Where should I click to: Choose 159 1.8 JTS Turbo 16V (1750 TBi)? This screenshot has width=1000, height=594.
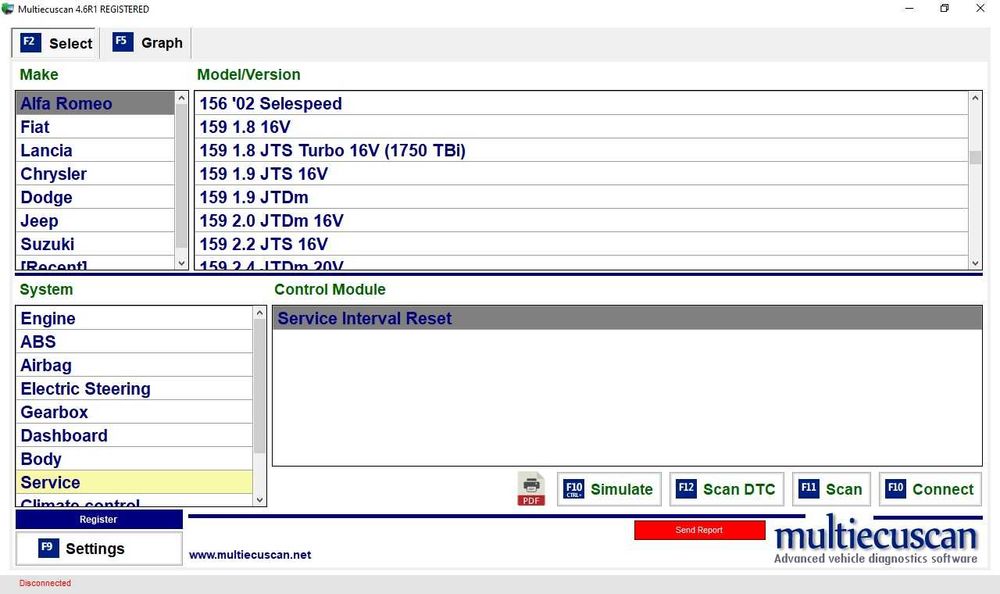(582, 151)
